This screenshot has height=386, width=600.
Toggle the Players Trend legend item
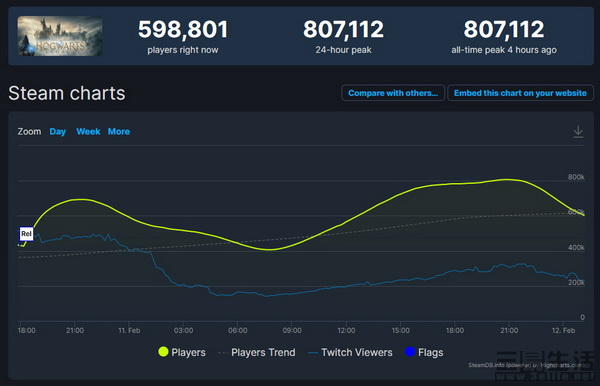(x=257, y=352)
